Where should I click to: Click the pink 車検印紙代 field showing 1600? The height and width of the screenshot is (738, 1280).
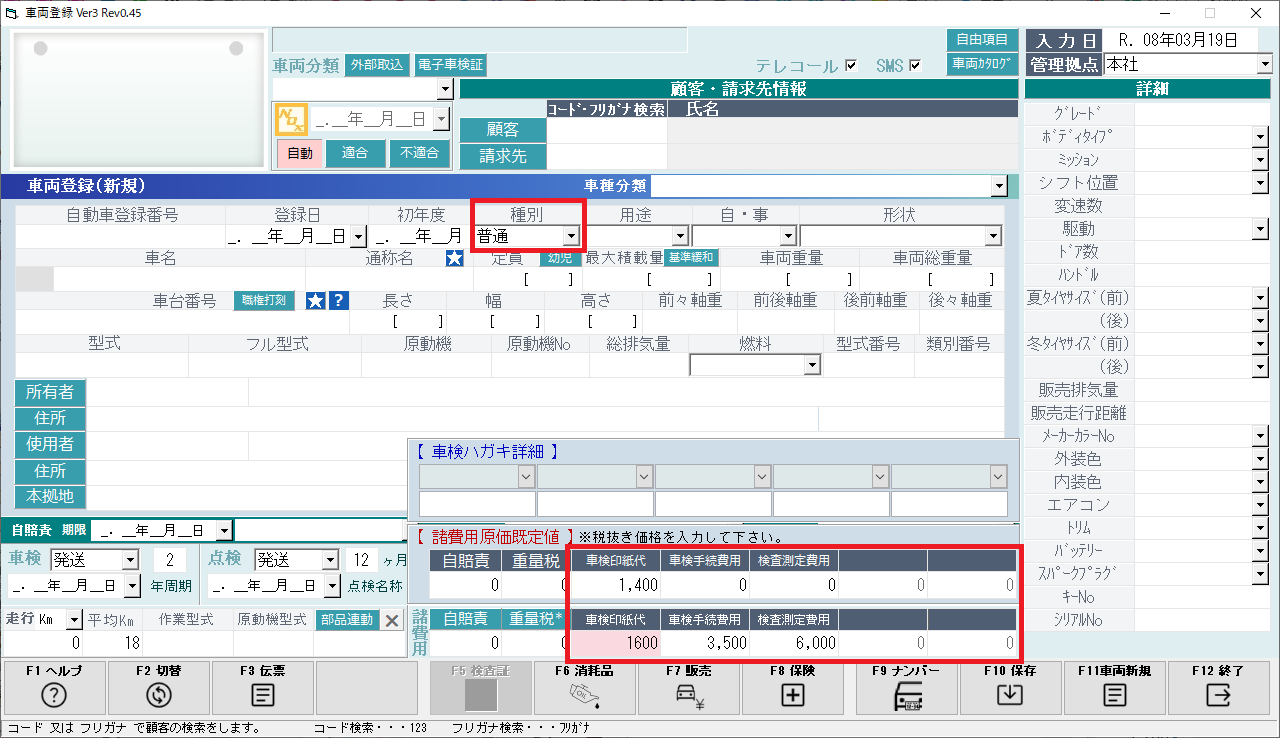[616, 643]
